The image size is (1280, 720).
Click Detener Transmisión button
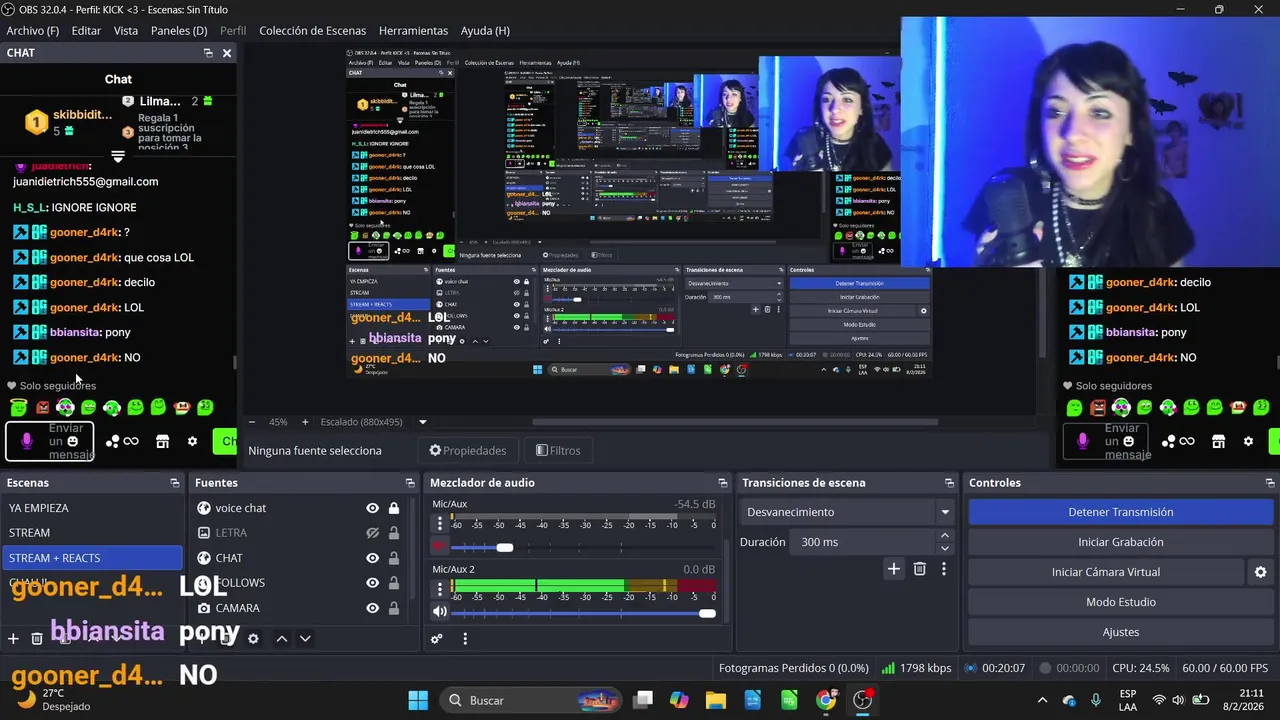pos(1120,512)
